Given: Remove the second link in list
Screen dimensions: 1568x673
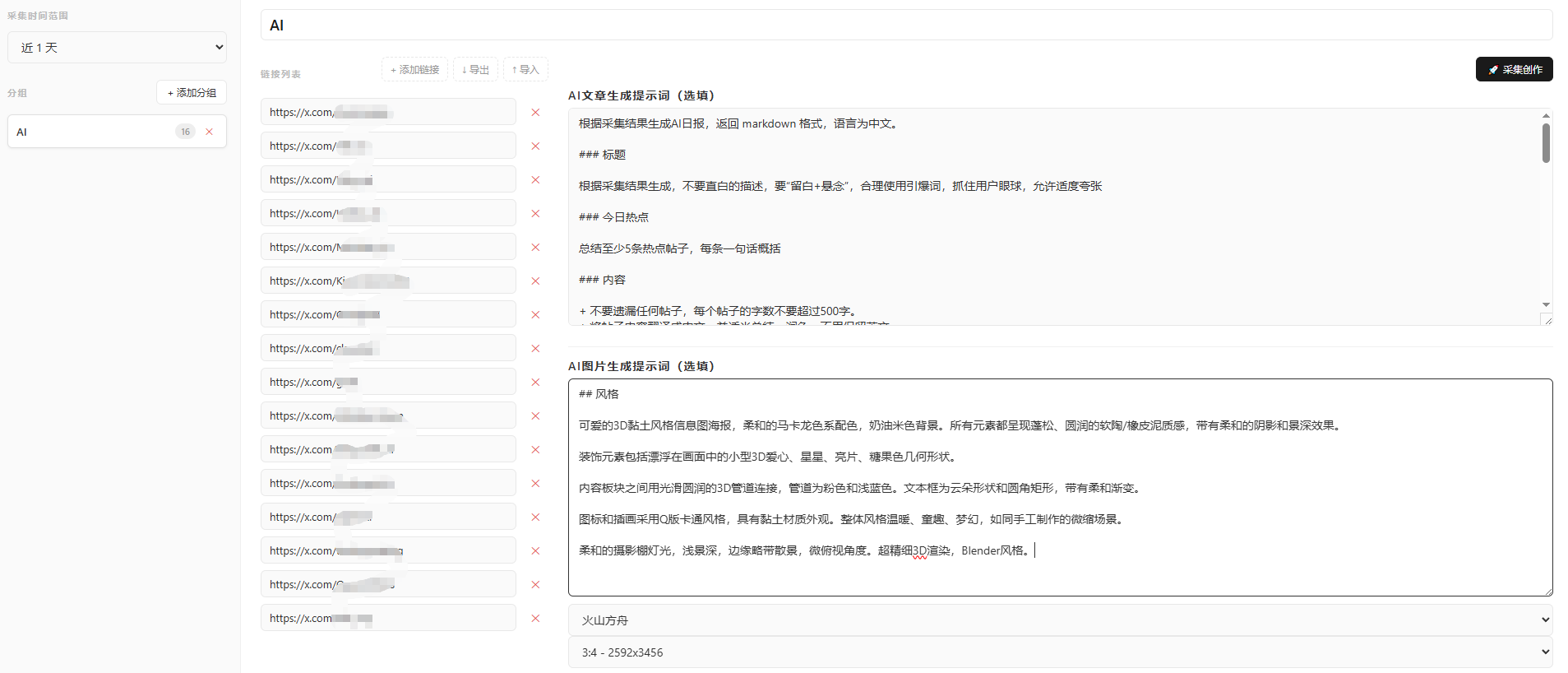Looking at the screenshot, I should tap(535, 146).
